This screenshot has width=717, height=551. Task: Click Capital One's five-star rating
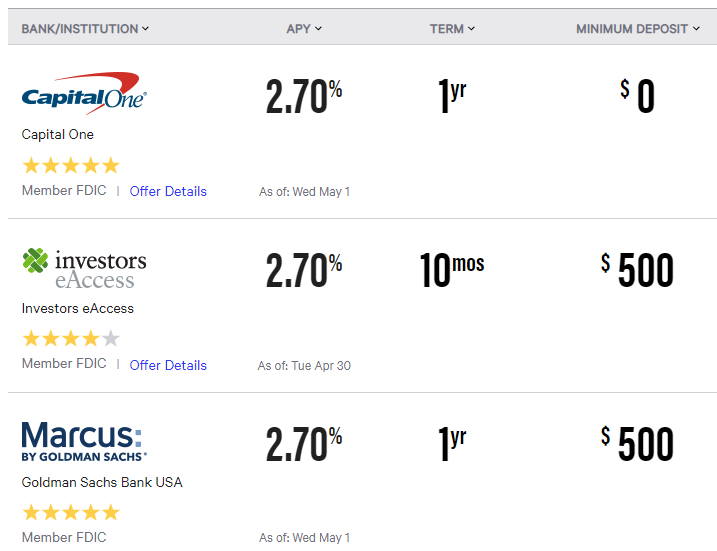tap(71, 166)
